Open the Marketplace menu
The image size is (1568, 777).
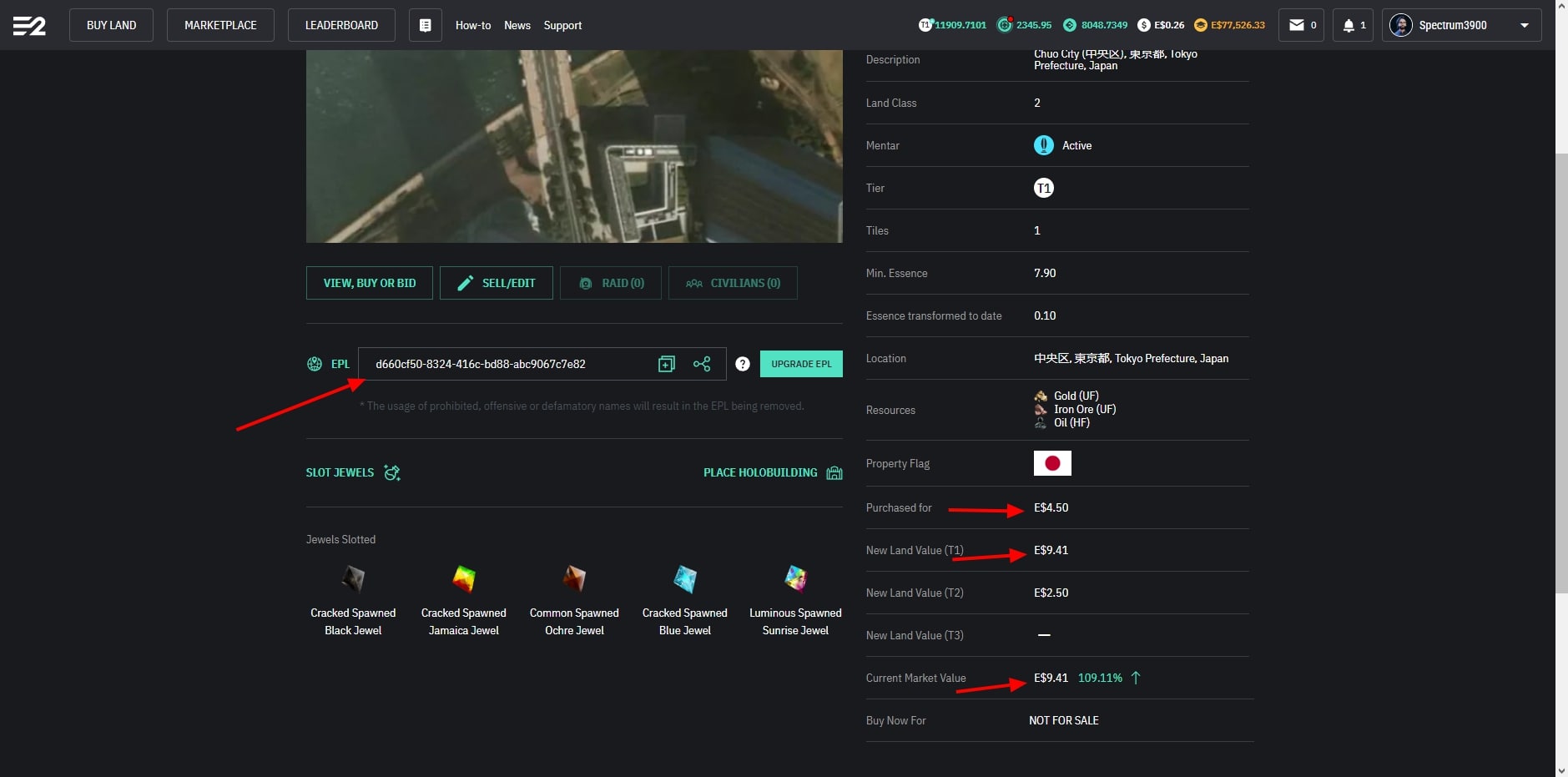click(x=220, y=25)
